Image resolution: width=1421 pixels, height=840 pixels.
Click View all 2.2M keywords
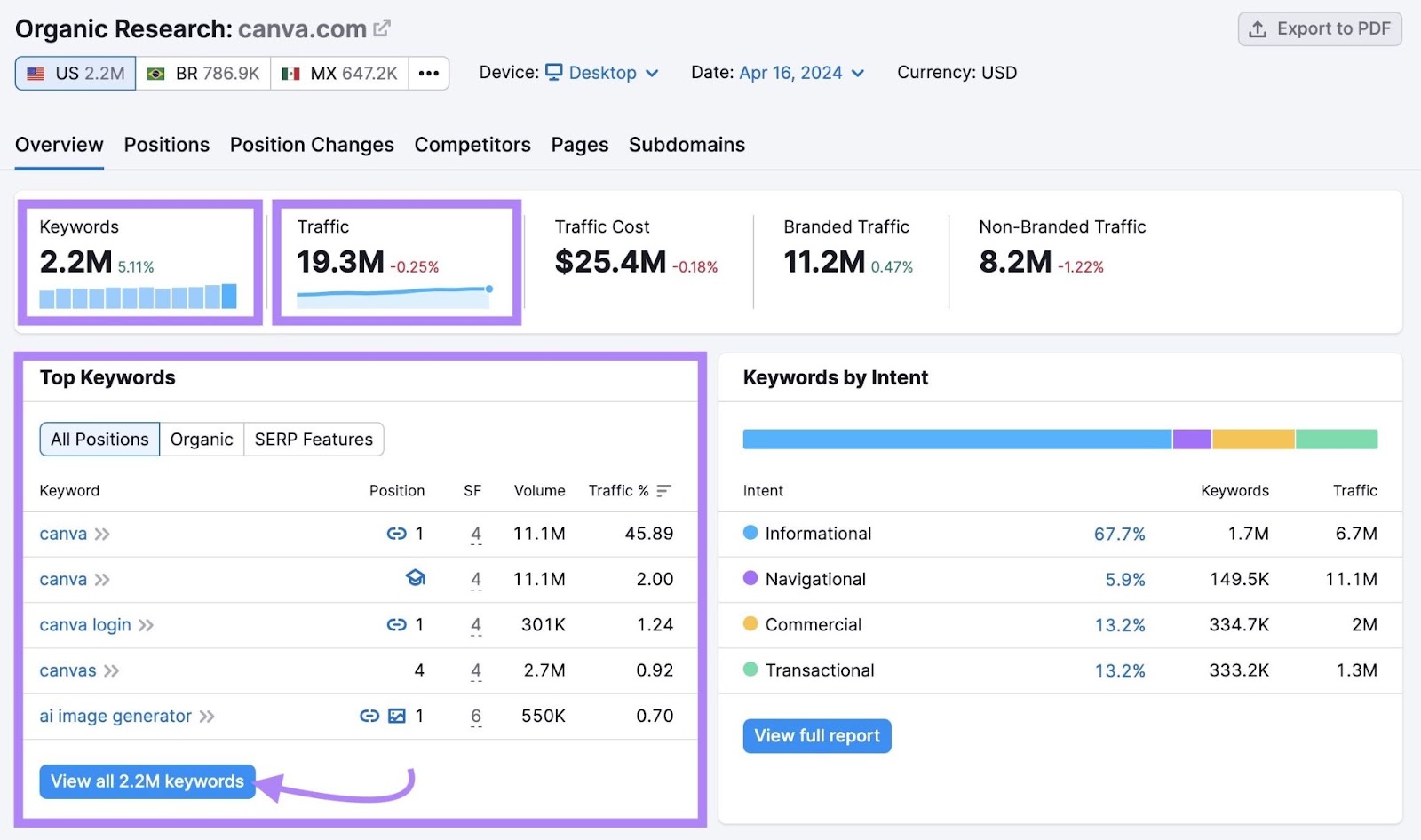click(147, 781)
